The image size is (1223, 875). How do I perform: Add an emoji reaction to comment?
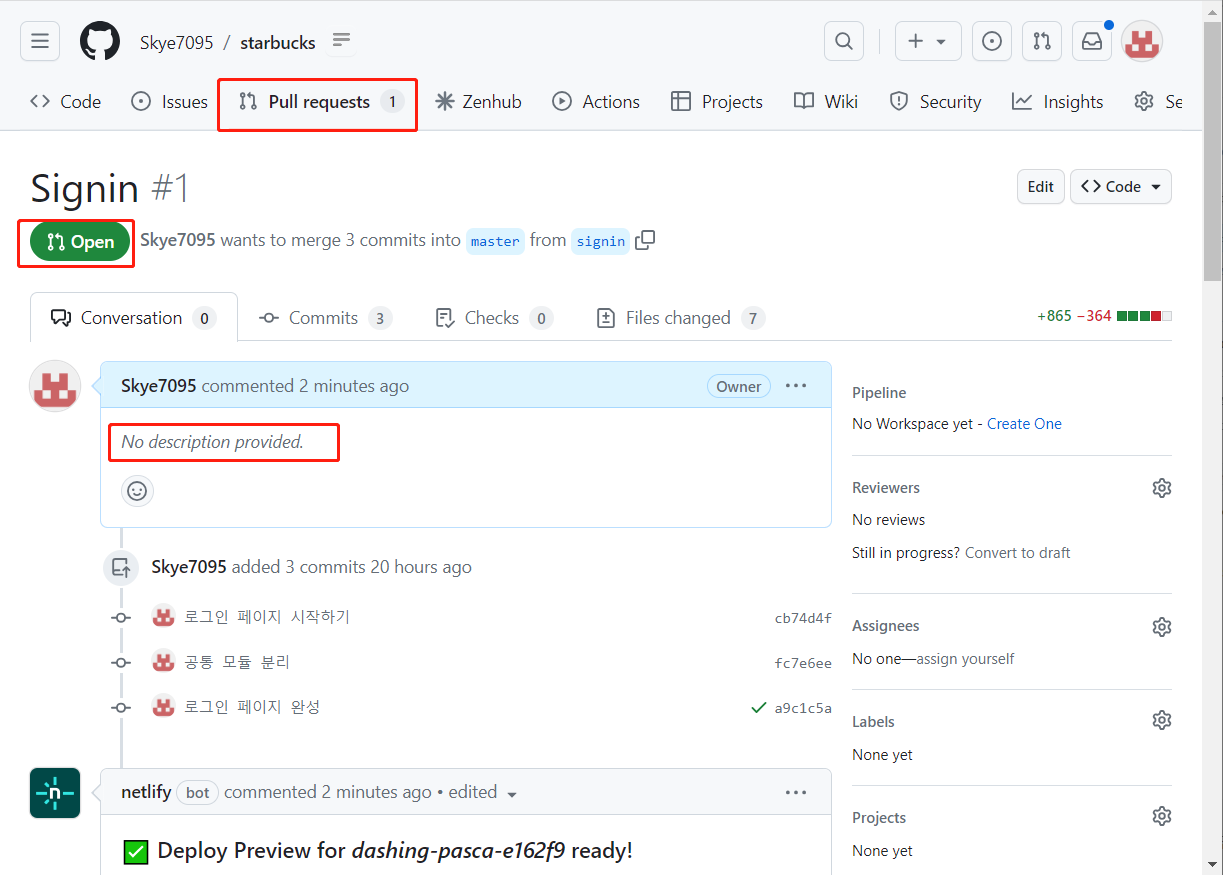tap(137, 491)
